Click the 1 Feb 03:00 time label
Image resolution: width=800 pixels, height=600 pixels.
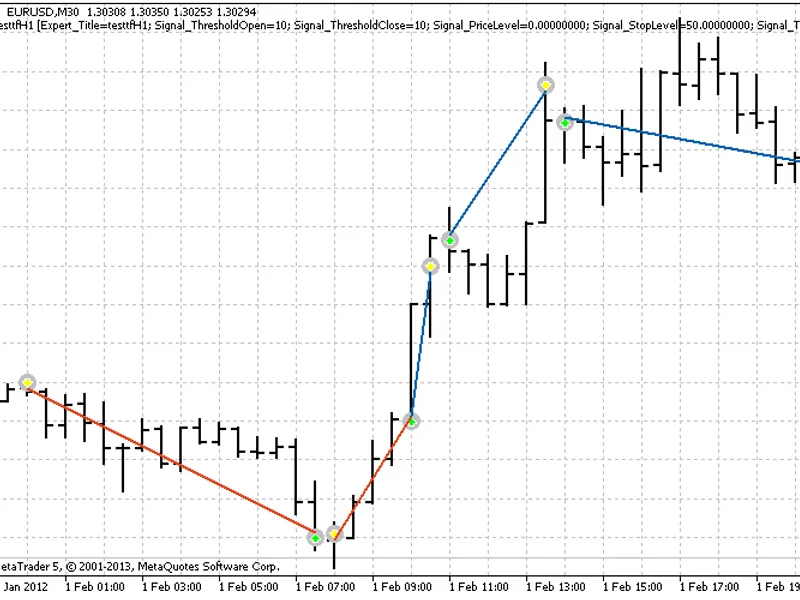click(x=172, y=587)
